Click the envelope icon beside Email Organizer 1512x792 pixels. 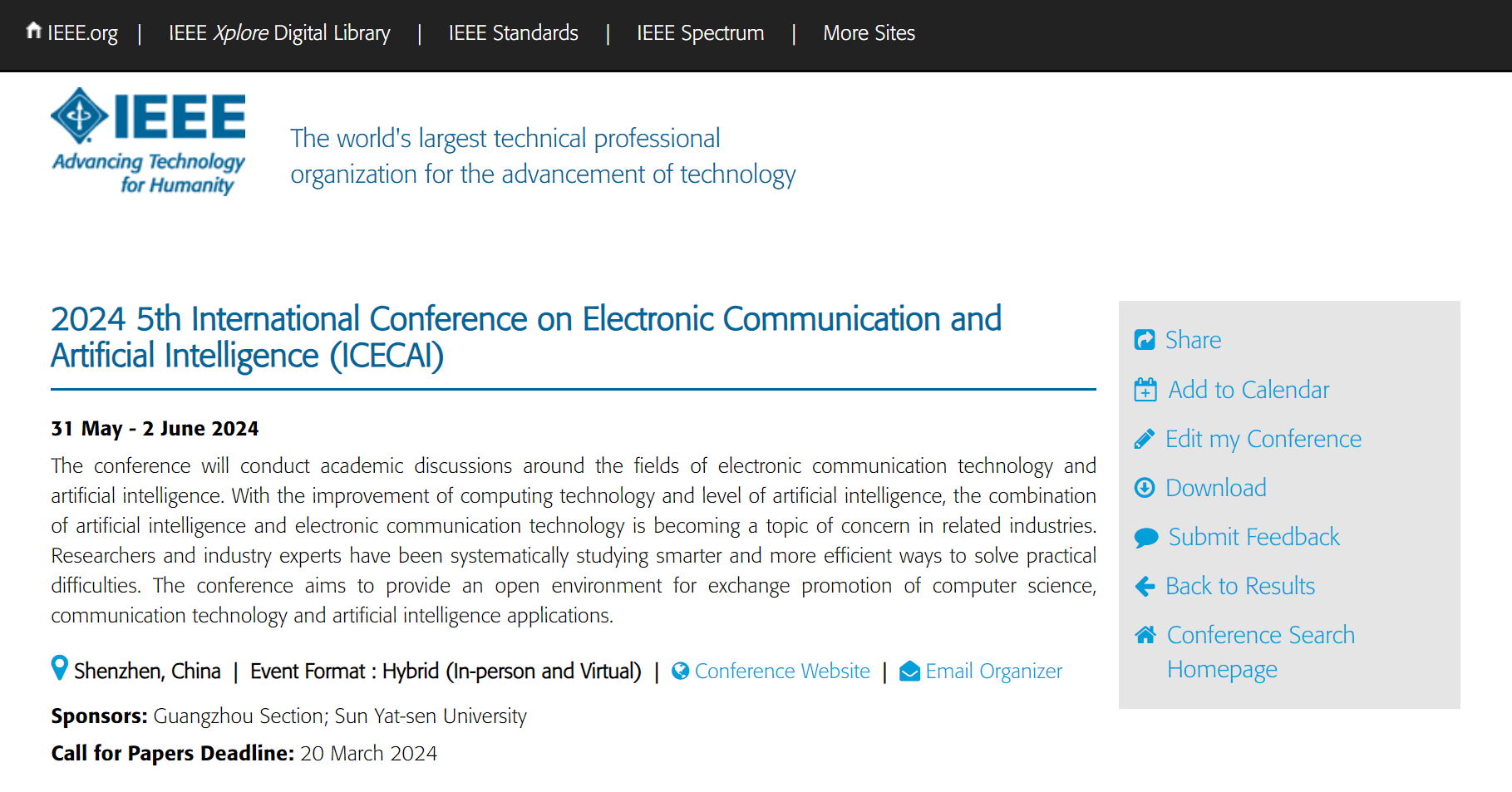coord(909,671)
